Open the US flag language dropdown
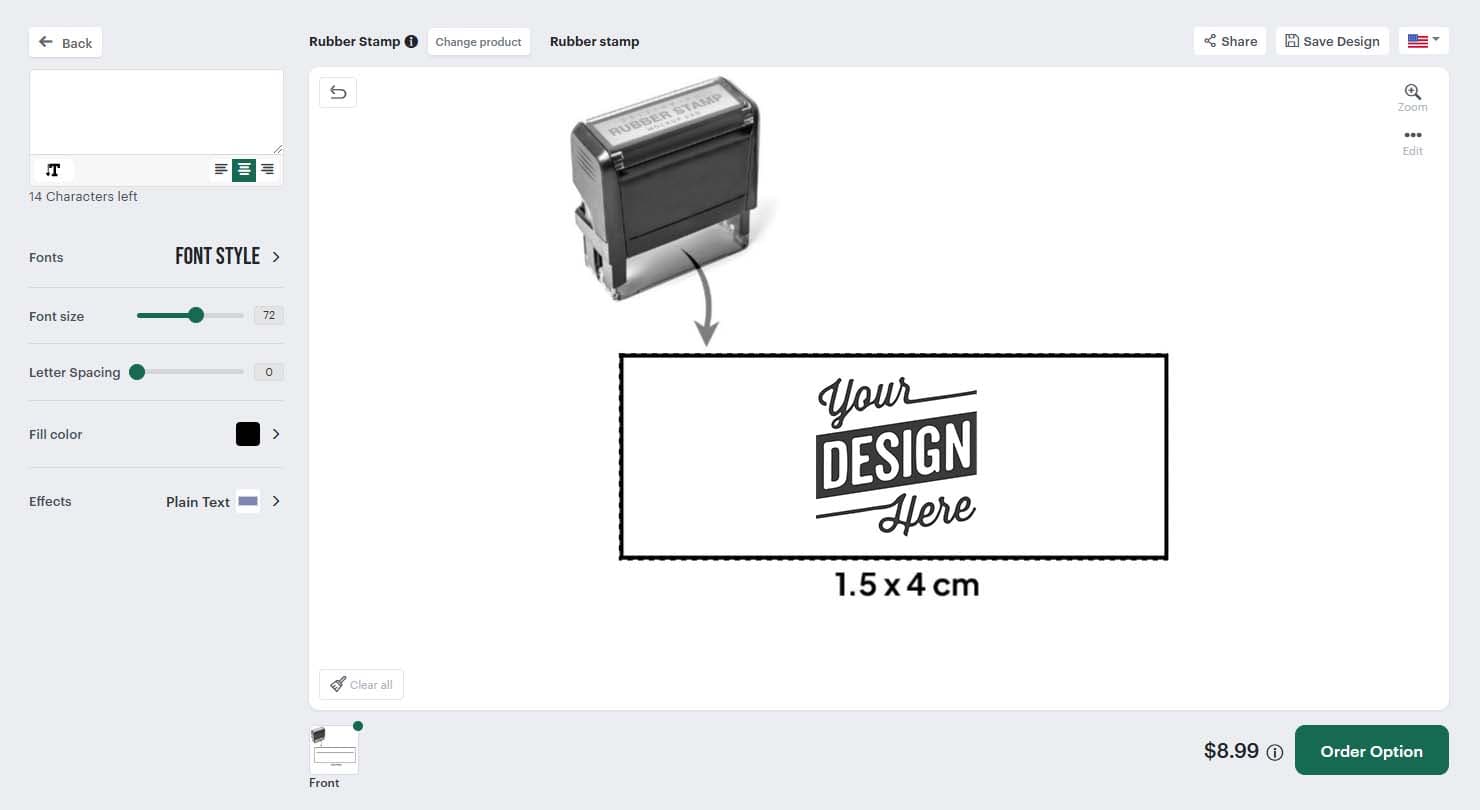This screenshot has height=810, width=1480. [x=1423, y=41]
